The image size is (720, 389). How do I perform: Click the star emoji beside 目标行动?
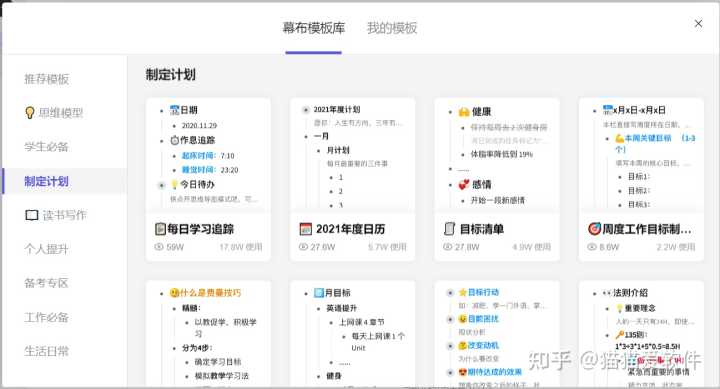463,292
